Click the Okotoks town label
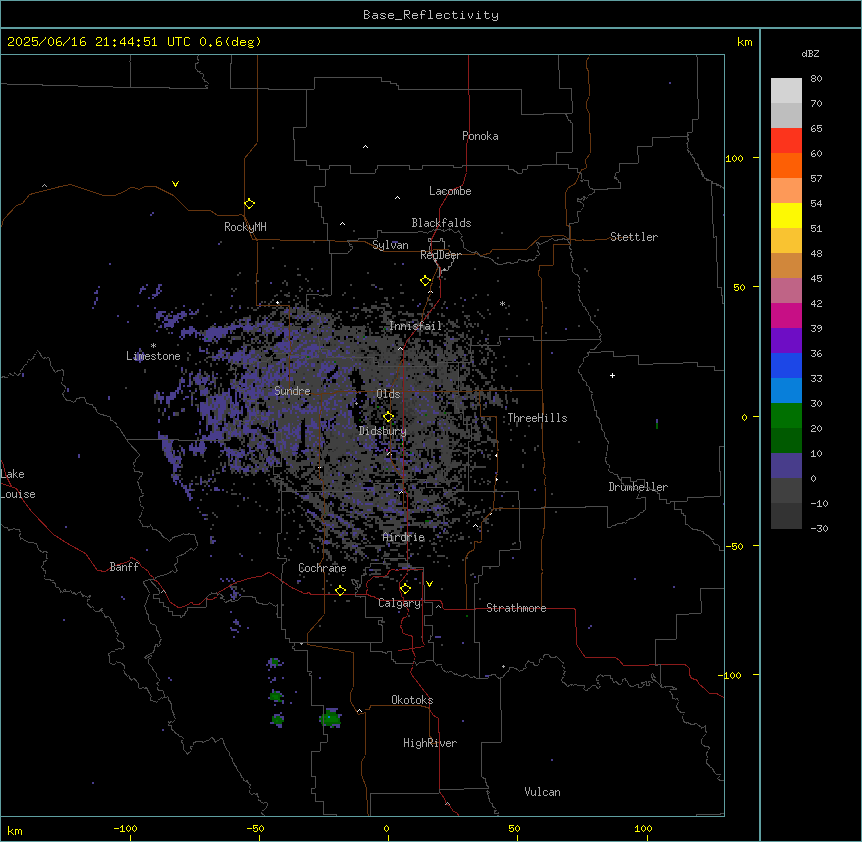This screenshot has height=842, width=862. tap(412, 700)
